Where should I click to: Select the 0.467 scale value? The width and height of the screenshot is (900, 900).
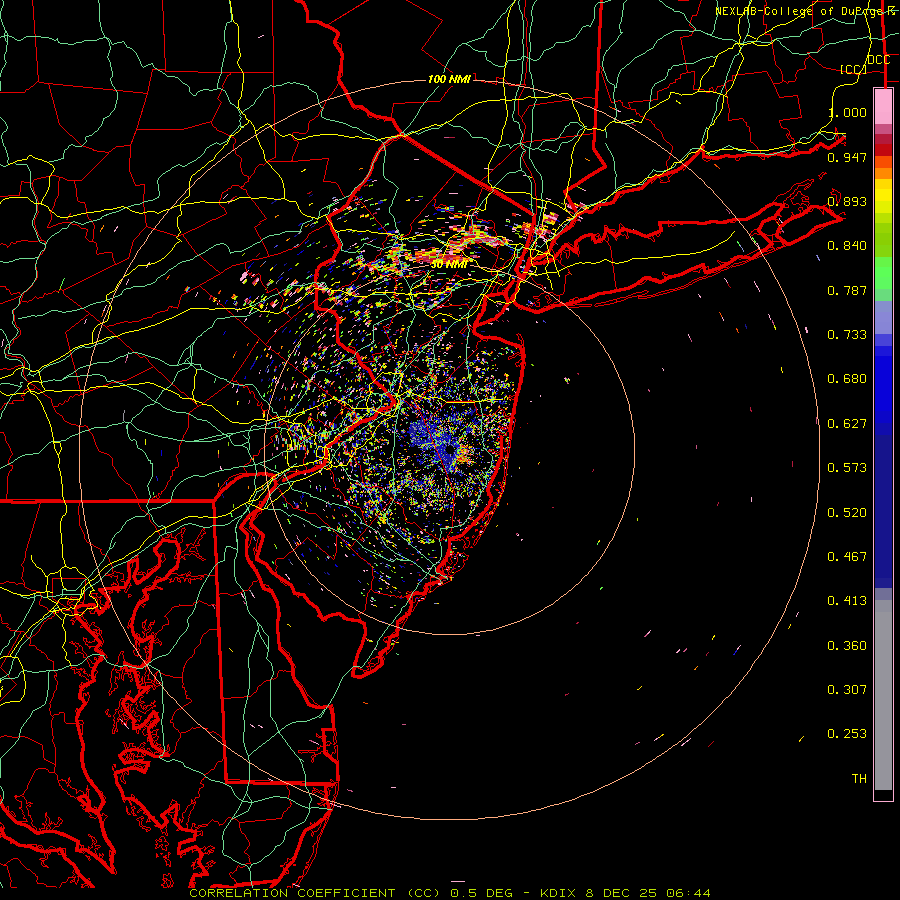tap(847, 557)
